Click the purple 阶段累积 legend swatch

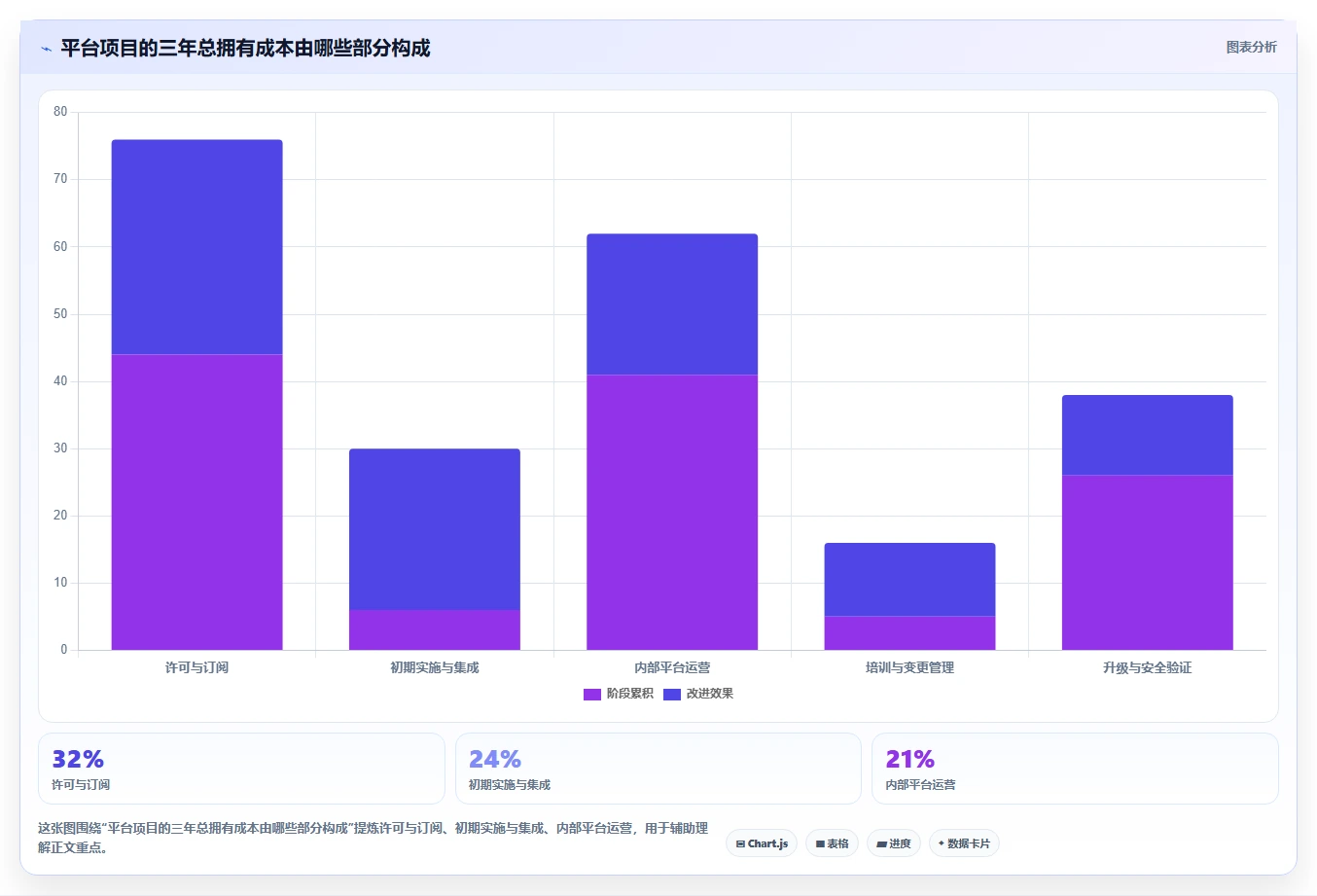[592, 694]
